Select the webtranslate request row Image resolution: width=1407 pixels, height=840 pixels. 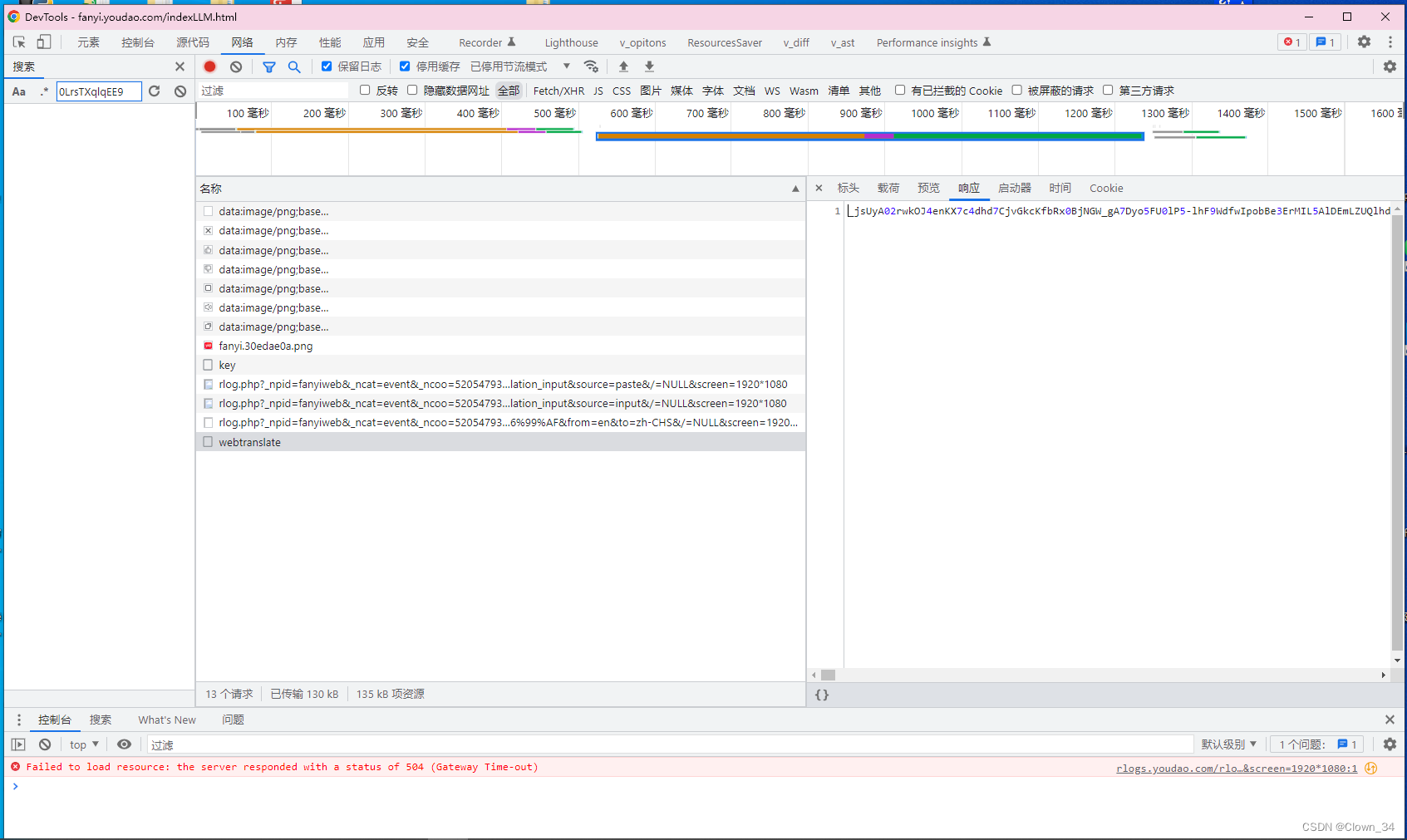[501, 442]
